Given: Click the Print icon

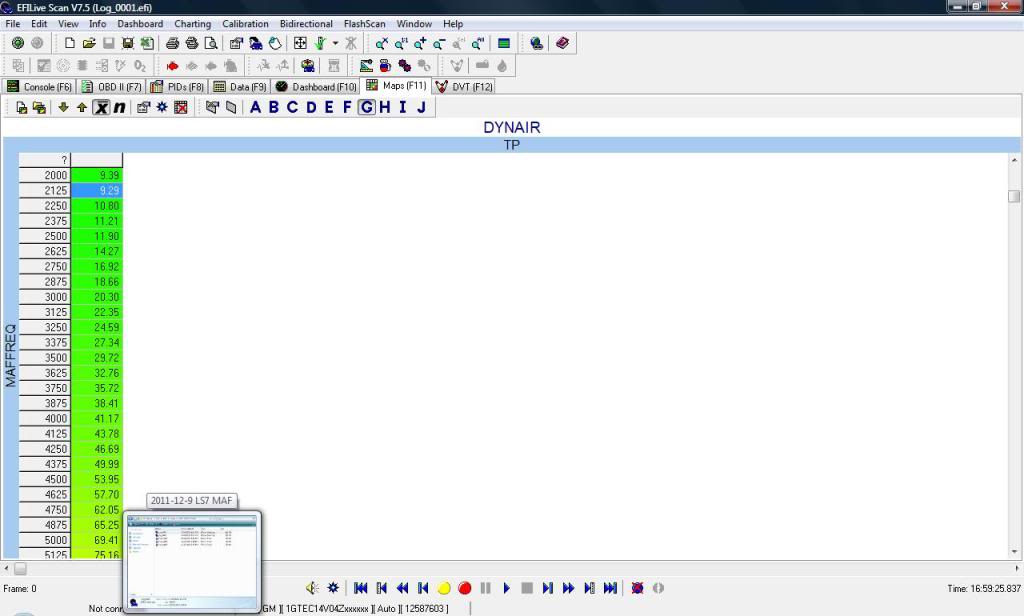Looking at the screenshot, I should point(172,43).
